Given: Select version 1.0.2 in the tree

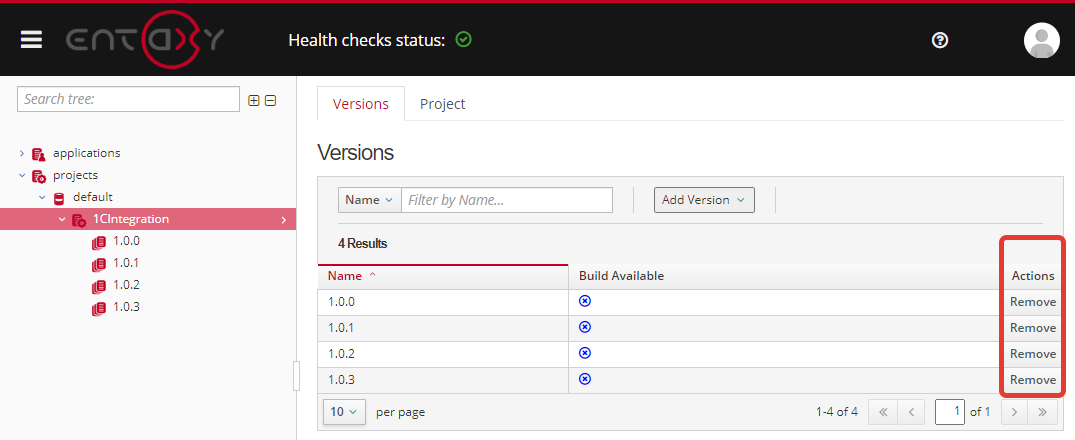Looking at the screenshot, I should coord(126,285).
